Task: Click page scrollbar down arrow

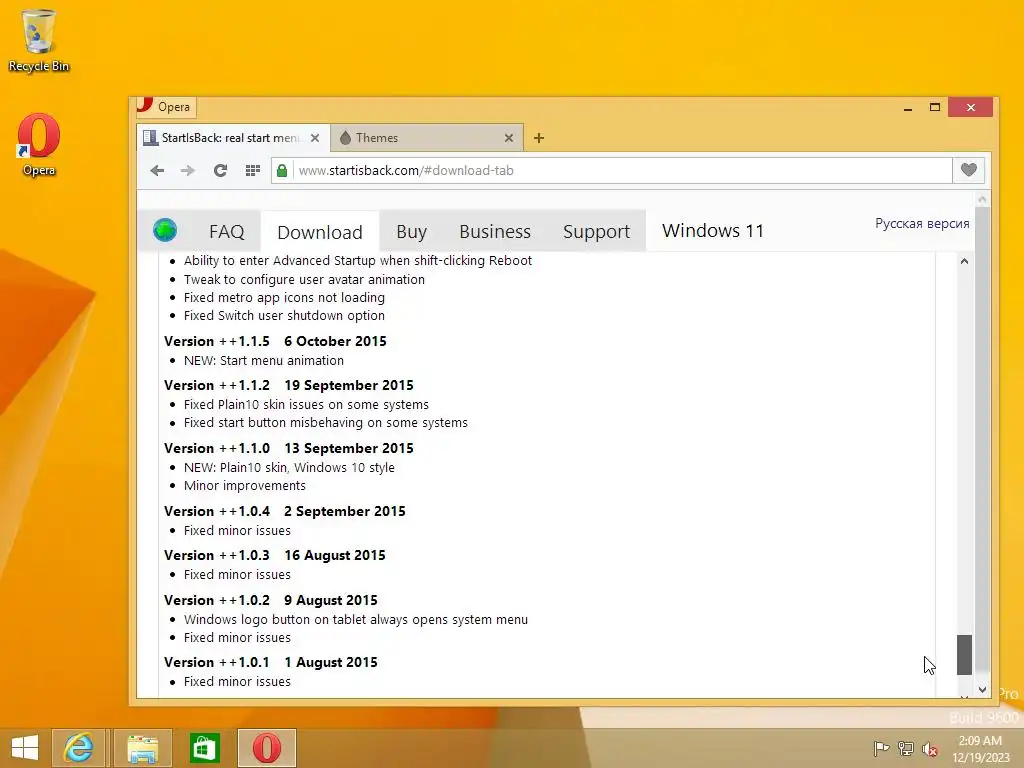Action: [x=982, y=690]
